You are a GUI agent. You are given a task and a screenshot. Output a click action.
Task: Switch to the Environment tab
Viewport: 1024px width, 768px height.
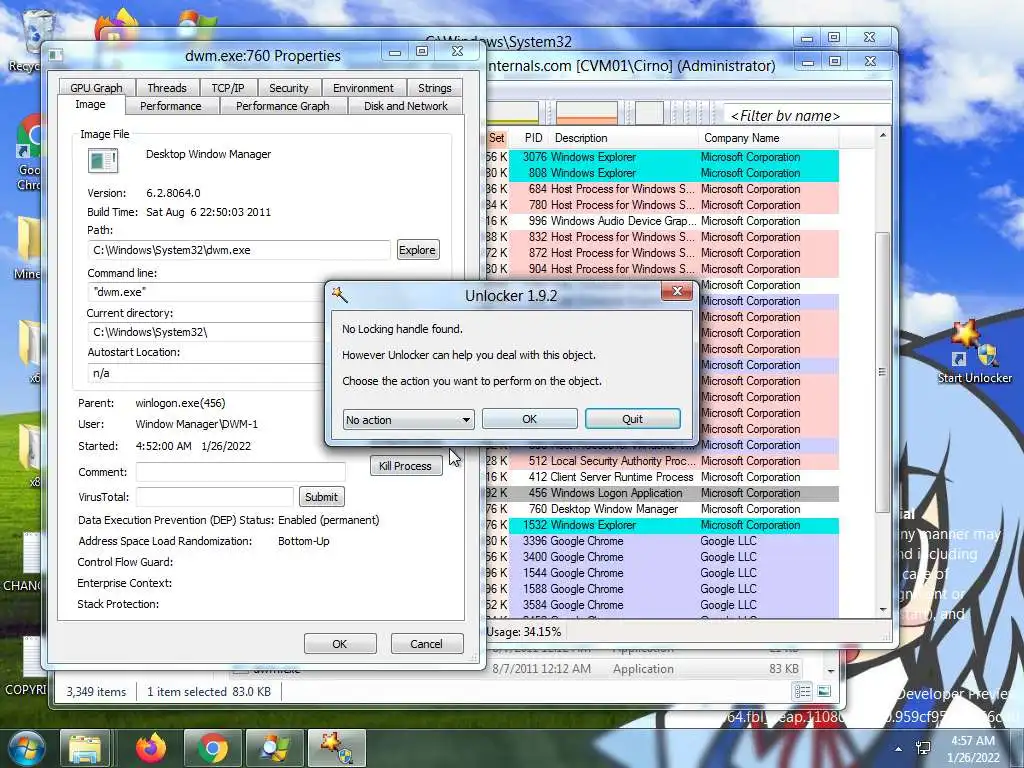click(363, 88)
